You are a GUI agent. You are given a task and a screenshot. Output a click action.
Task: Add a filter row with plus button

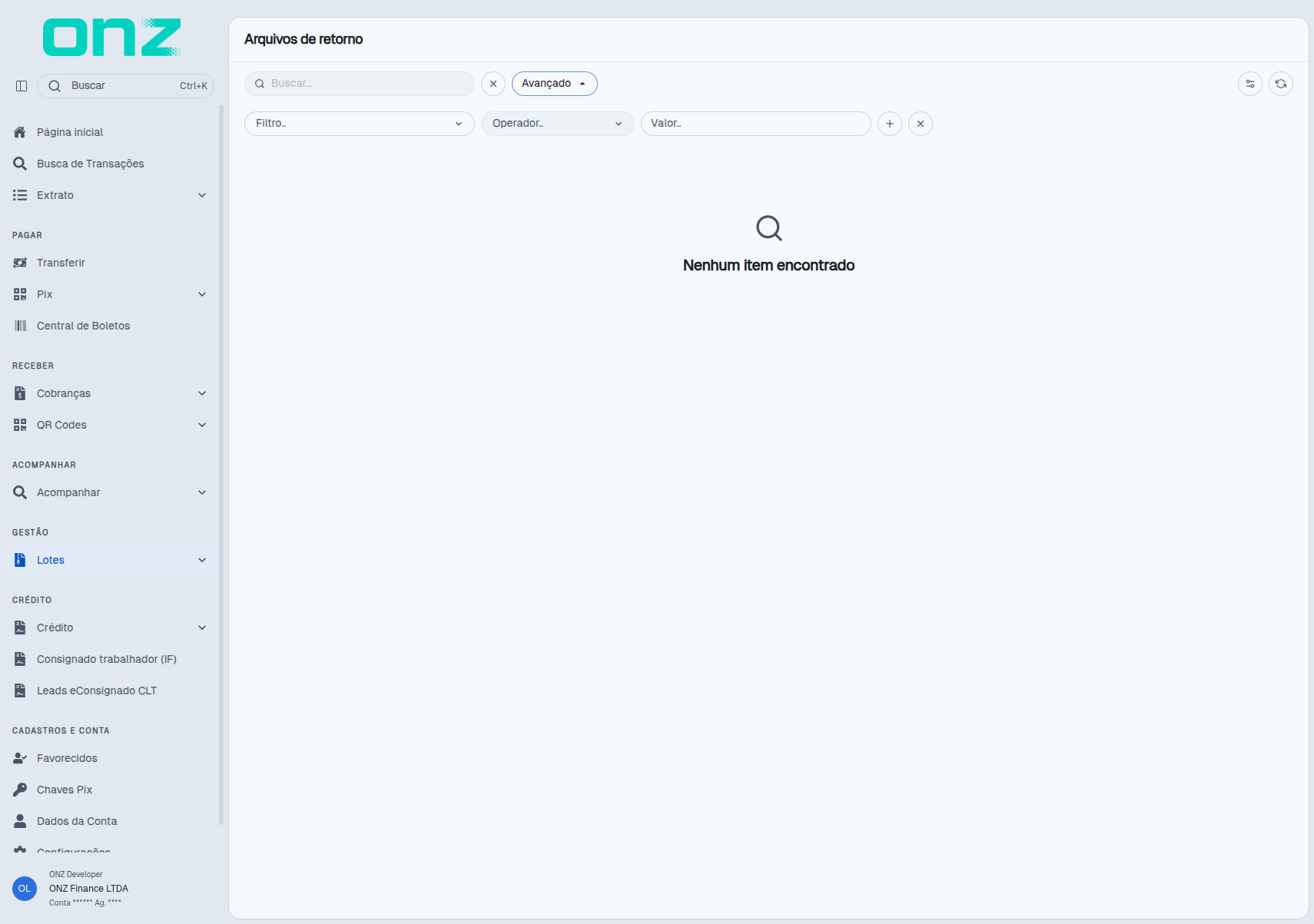click(x=890, y=124)
